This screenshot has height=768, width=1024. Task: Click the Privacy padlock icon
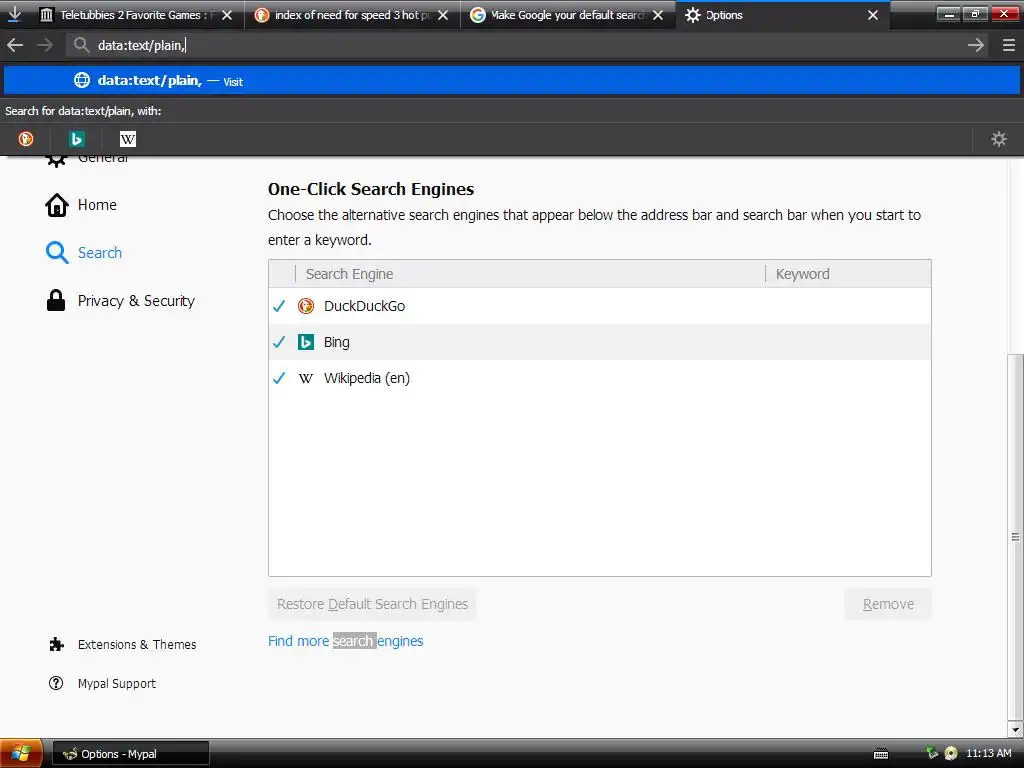click(56, 300)
